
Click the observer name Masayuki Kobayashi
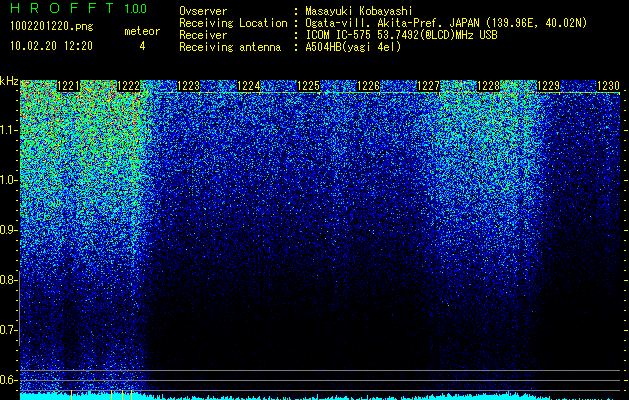click(x=359, y=11)
